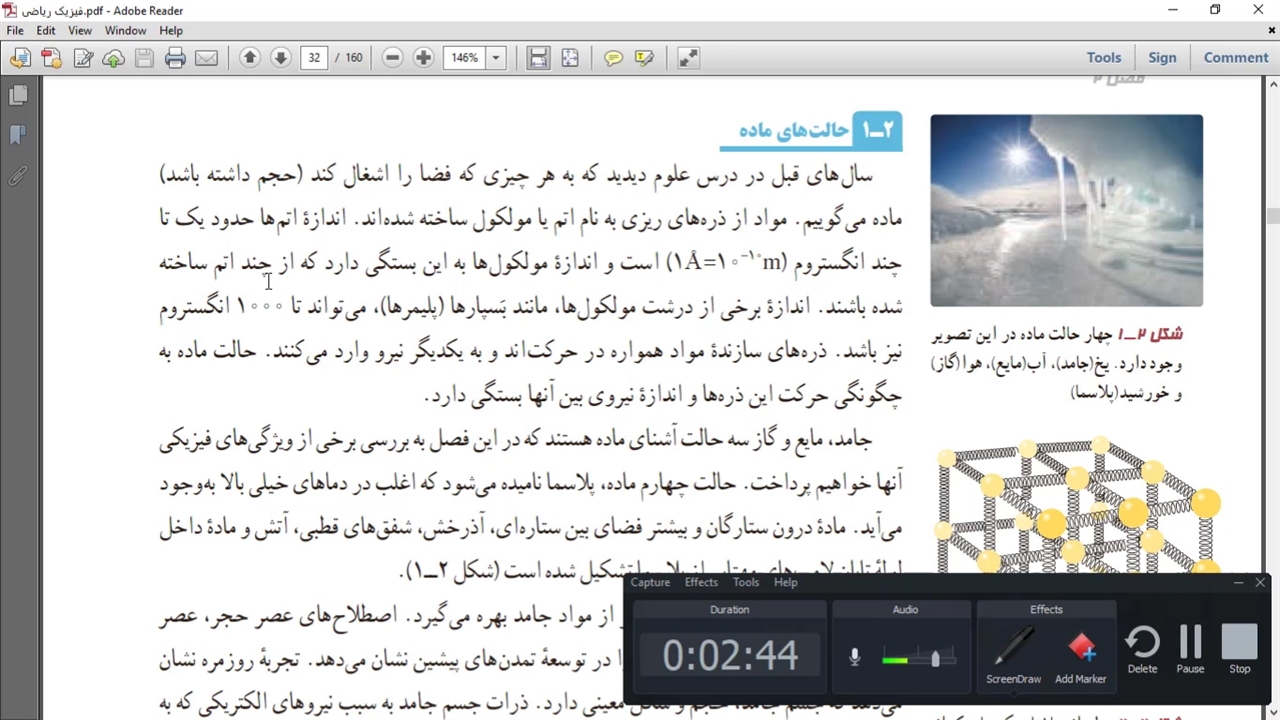Go to next page with down arrow
Image resolution: width=1280 pixels, height=720 pixels.
tap(281, 58)
